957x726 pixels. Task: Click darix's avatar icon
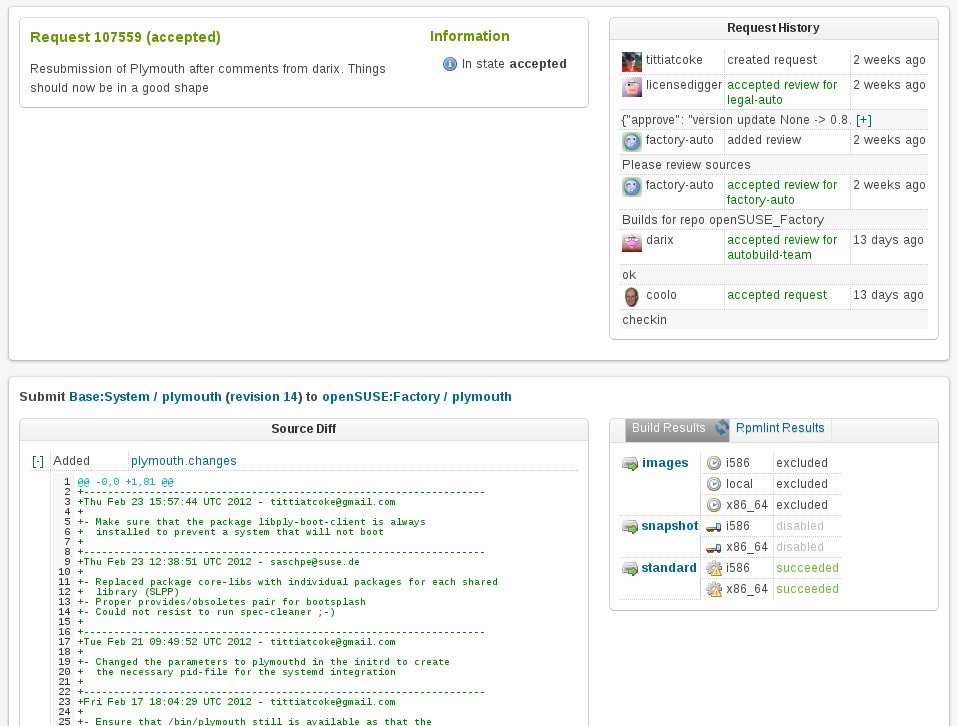pyautogui.click(x=632, y=242)
